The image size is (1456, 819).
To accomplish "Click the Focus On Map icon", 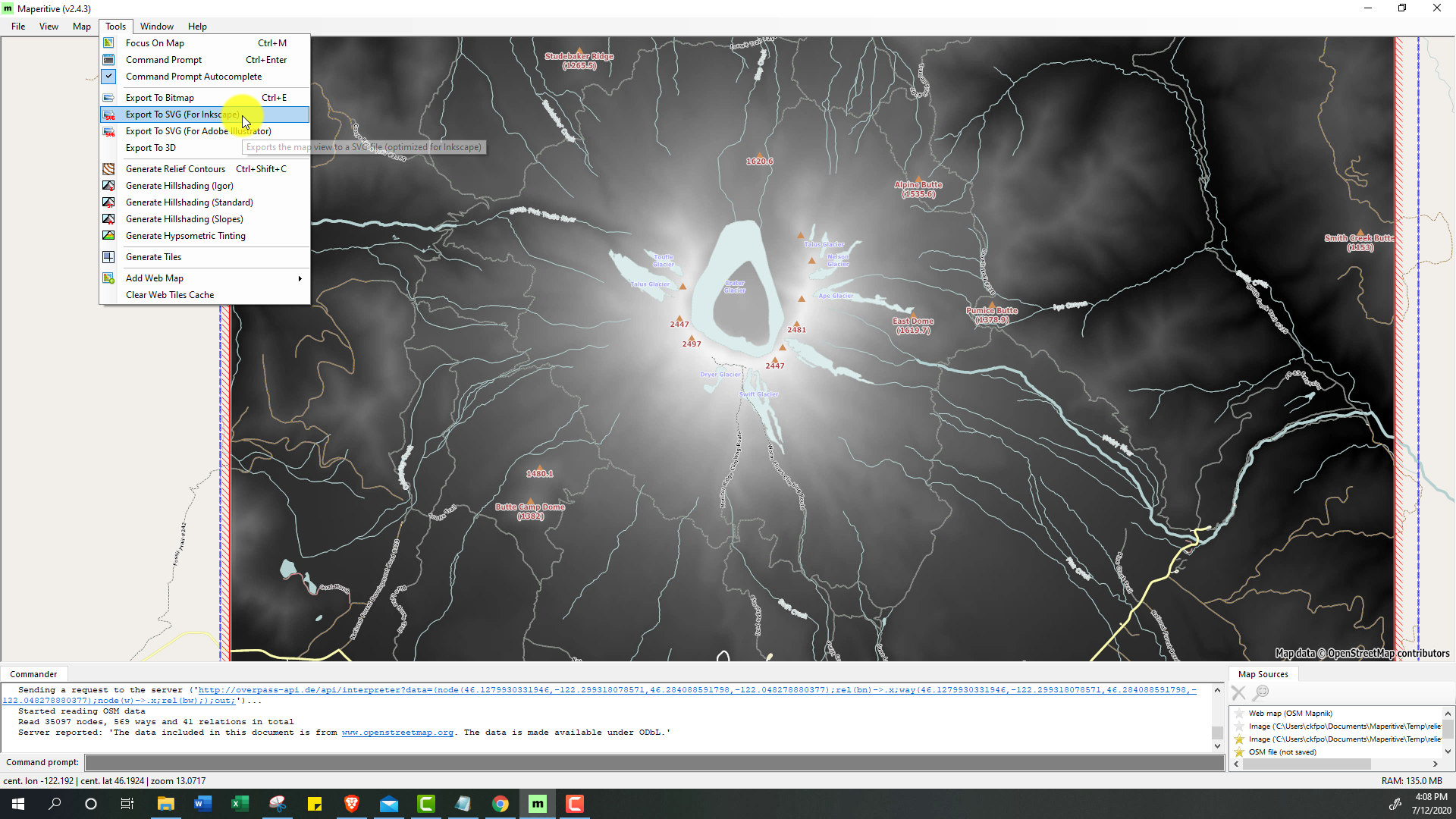I will click(108, 43).
